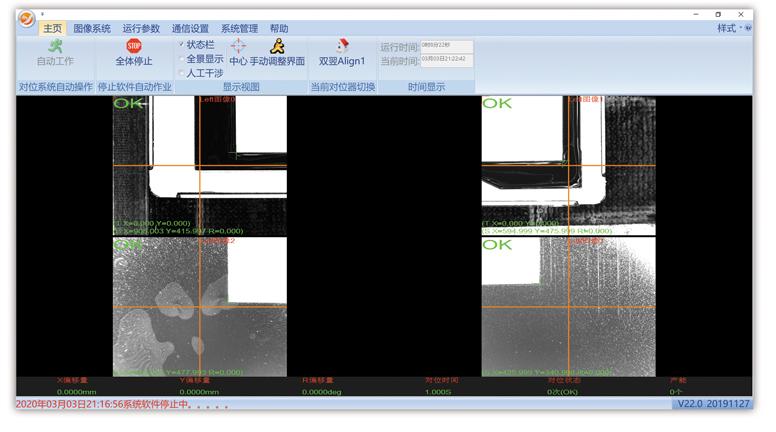Click the top-left camera image view
Viewport: 776px width, 432px height.
tap(199, 165)
